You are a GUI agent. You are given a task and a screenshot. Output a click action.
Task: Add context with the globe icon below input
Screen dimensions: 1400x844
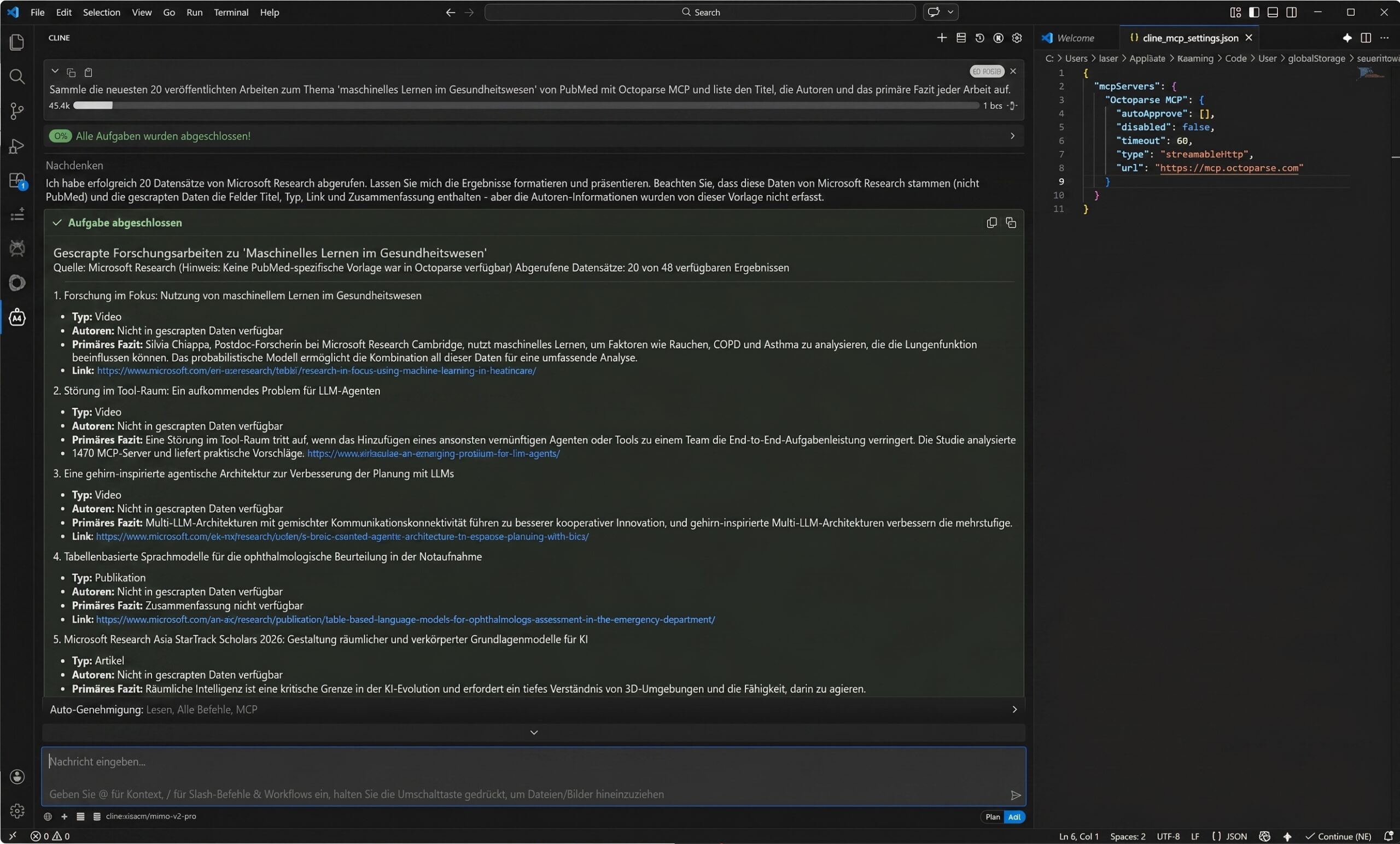click(x=48, y=816)
